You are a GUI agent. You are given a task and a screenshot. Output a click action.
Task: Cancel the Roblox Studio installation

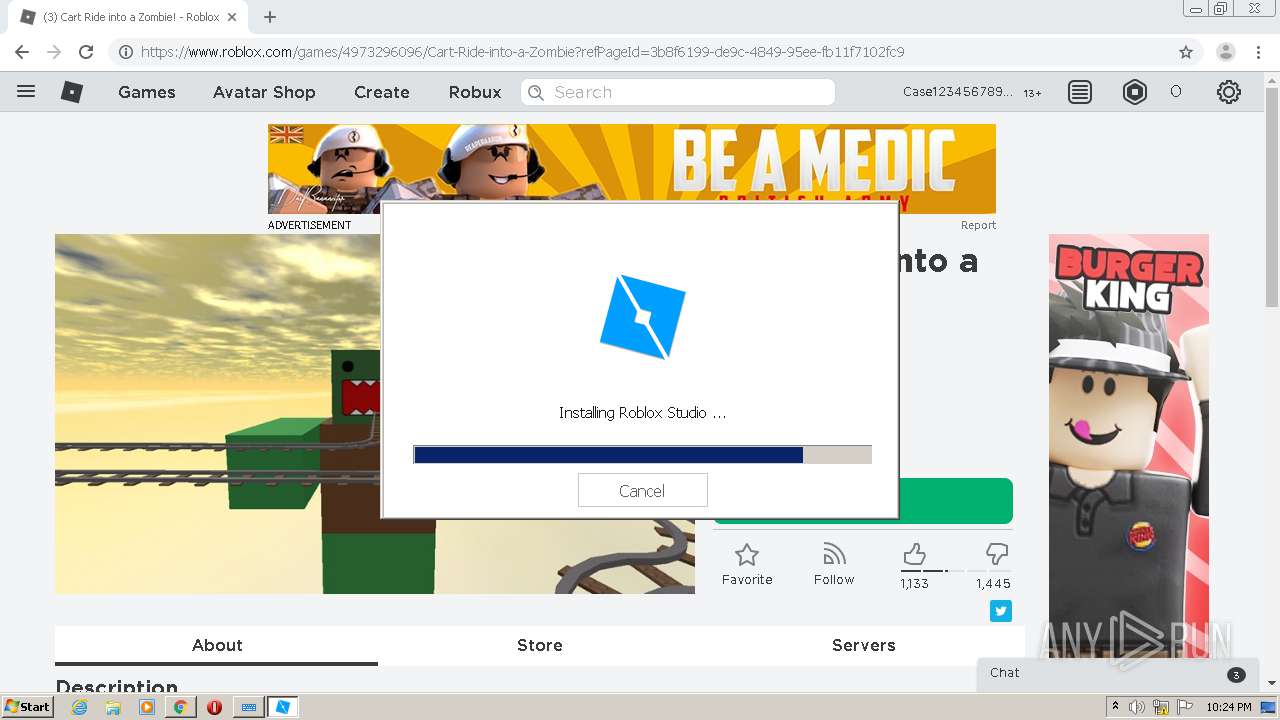tap(642, 490)
